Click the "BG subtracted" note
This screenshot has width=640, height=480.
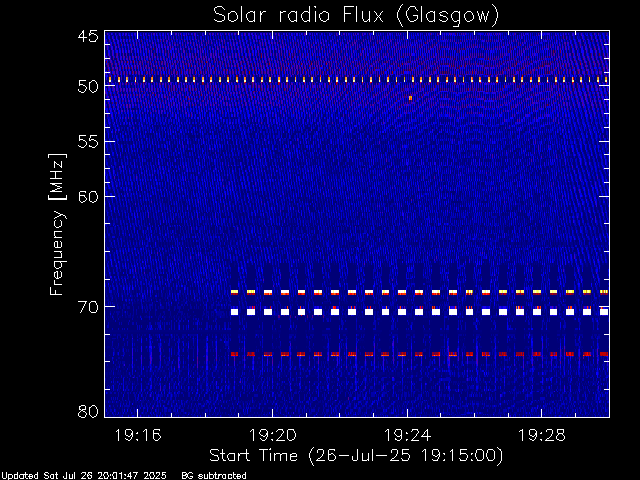coord(214,476)
